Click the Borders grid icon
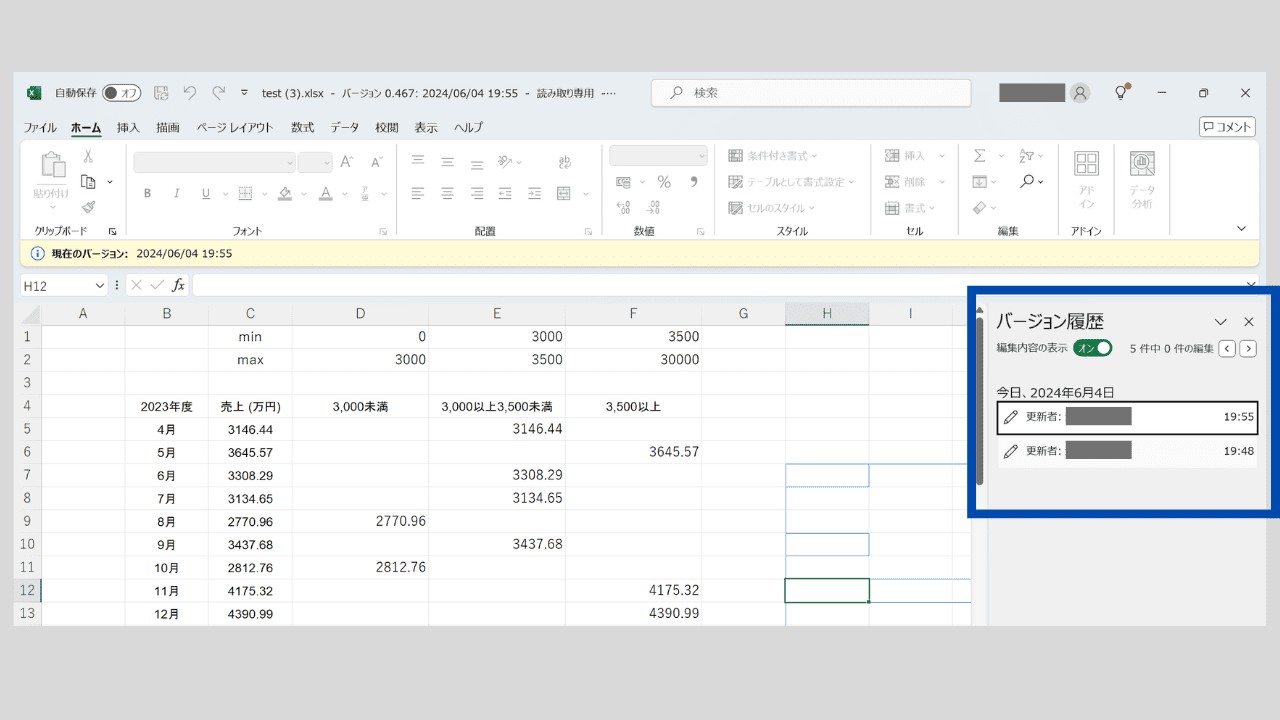Viewport: 1280px width, 720px height. 245,194
